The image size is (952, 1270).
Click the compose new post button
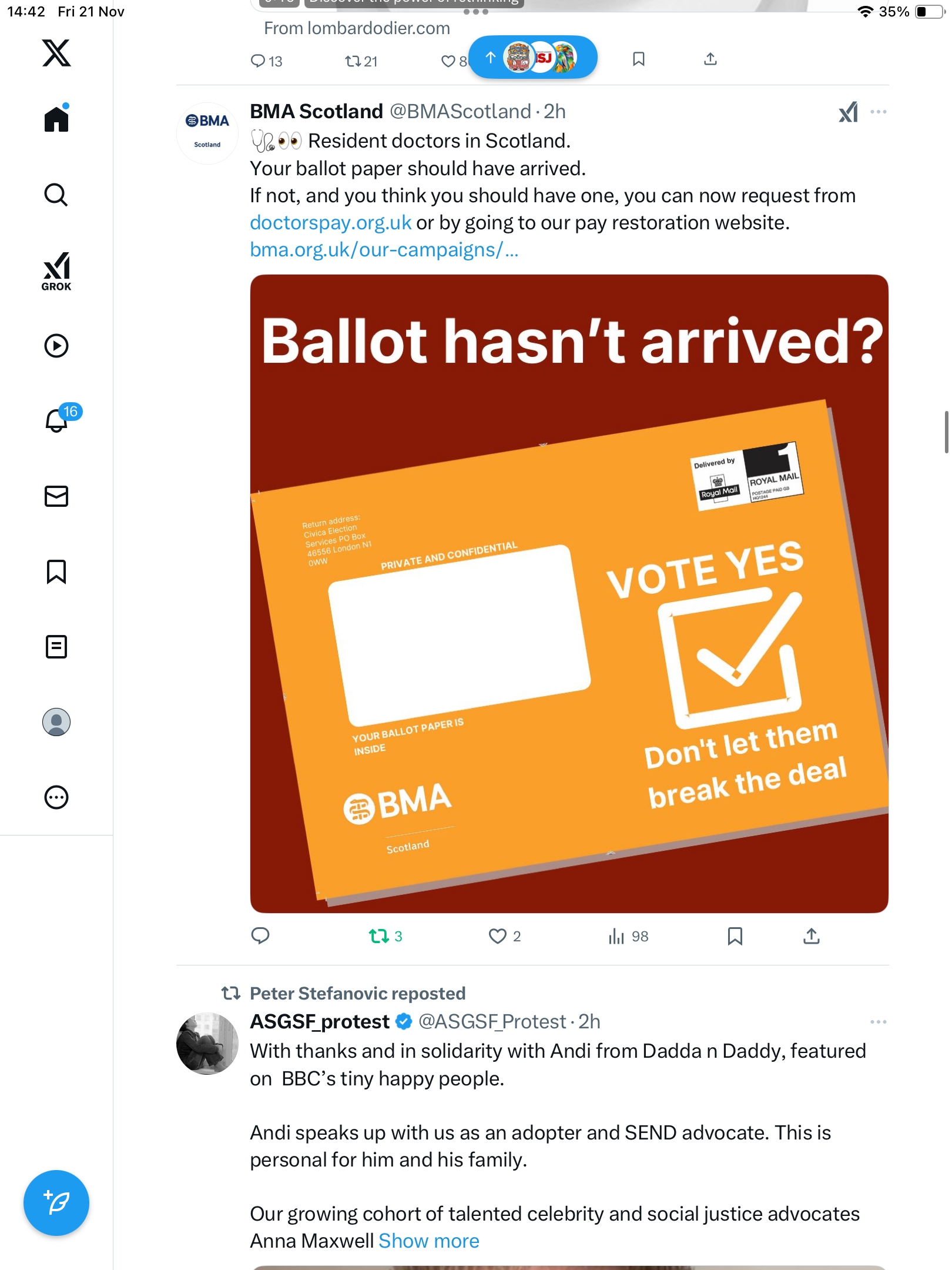pyautogui.click(x=56, y=1203)
